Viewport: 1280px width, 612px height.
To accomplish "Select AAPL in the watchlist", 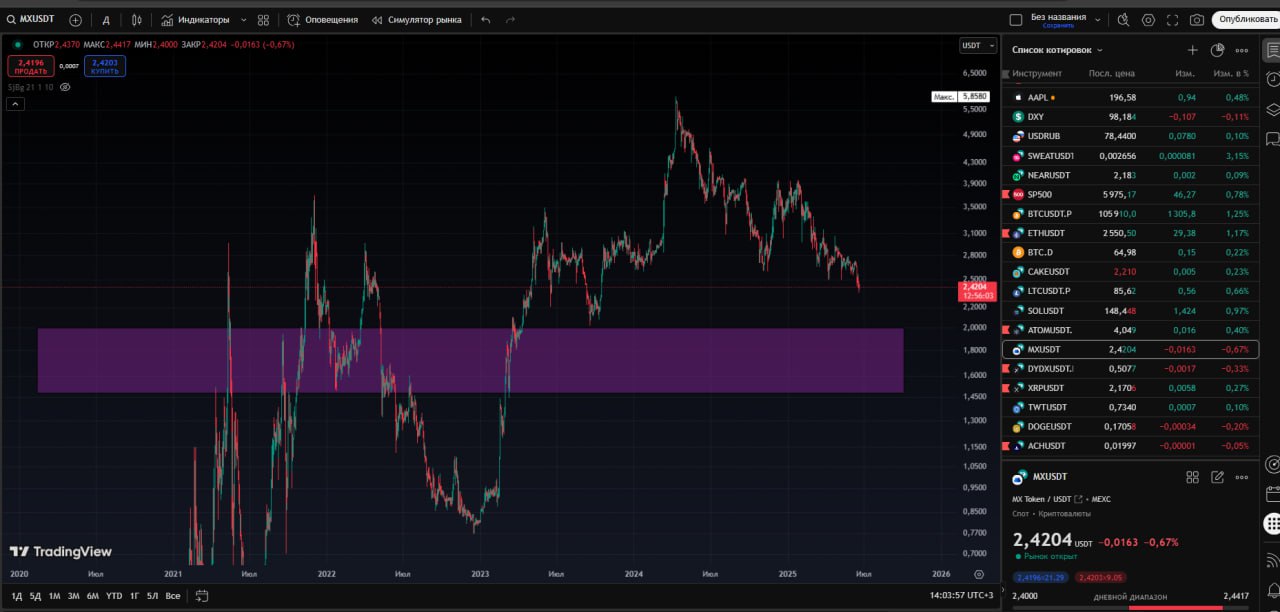I will (x=1130, y=97).
